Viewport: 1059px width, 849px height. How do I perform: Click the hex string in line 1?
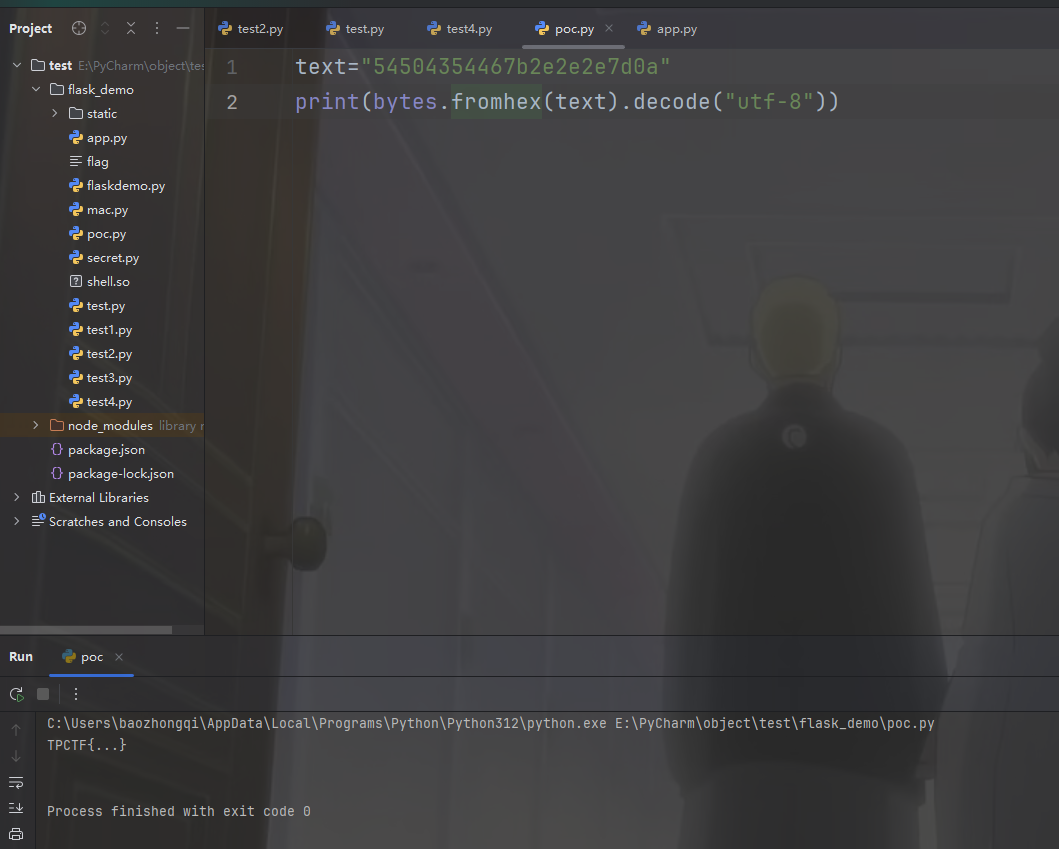click(x=515, y=66)
